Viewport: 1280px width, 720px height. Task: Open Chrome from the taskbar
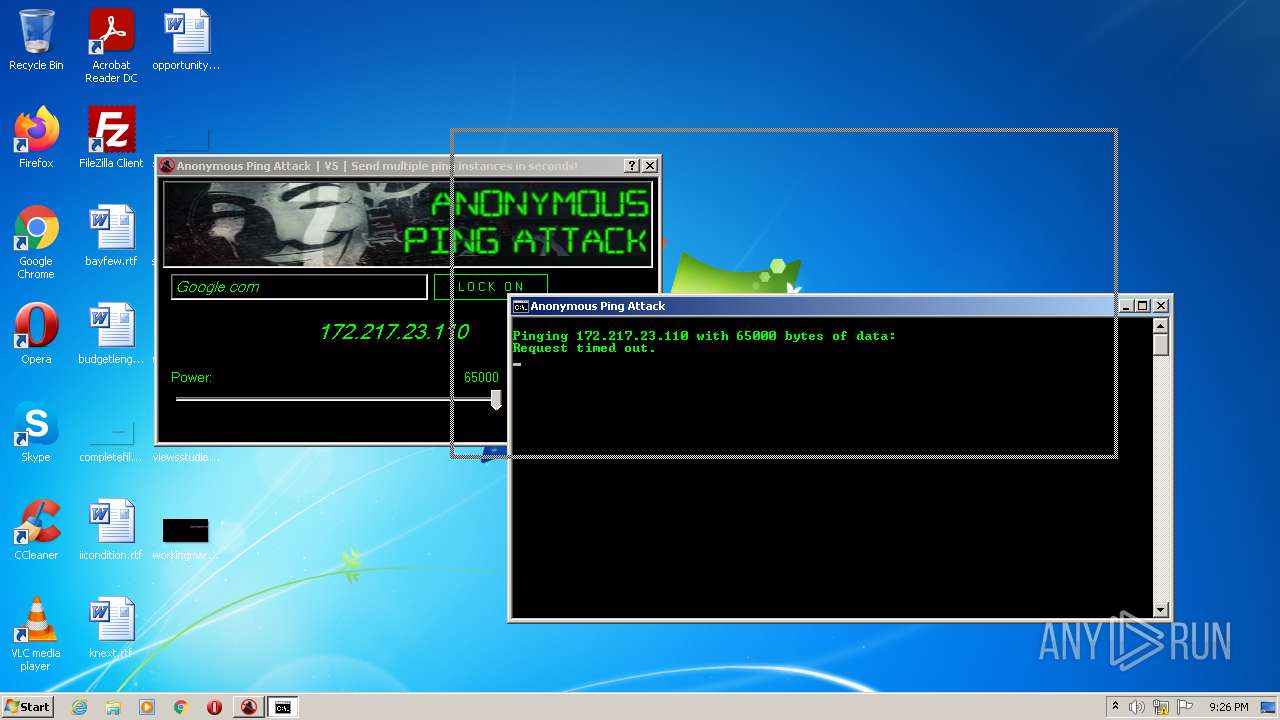181,707
